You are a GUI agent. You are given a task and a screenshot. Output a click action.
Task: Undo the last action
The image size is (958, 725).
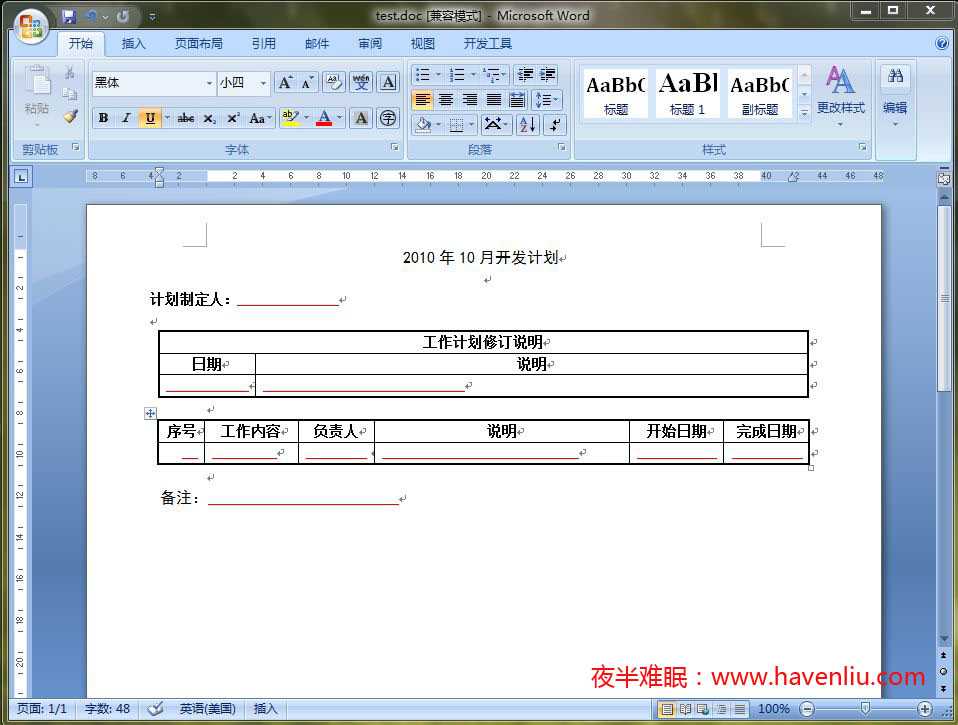[92, 16]
